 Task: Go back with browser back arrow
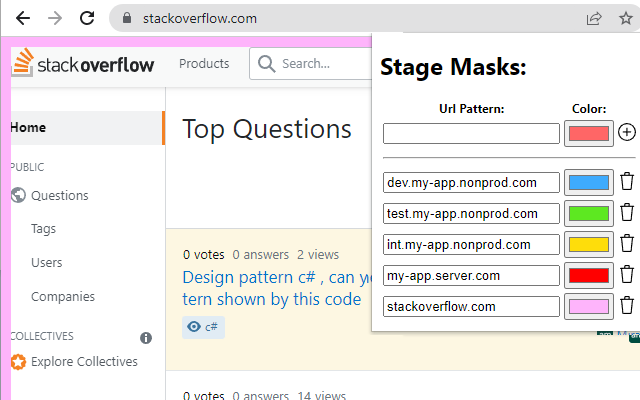23,17
